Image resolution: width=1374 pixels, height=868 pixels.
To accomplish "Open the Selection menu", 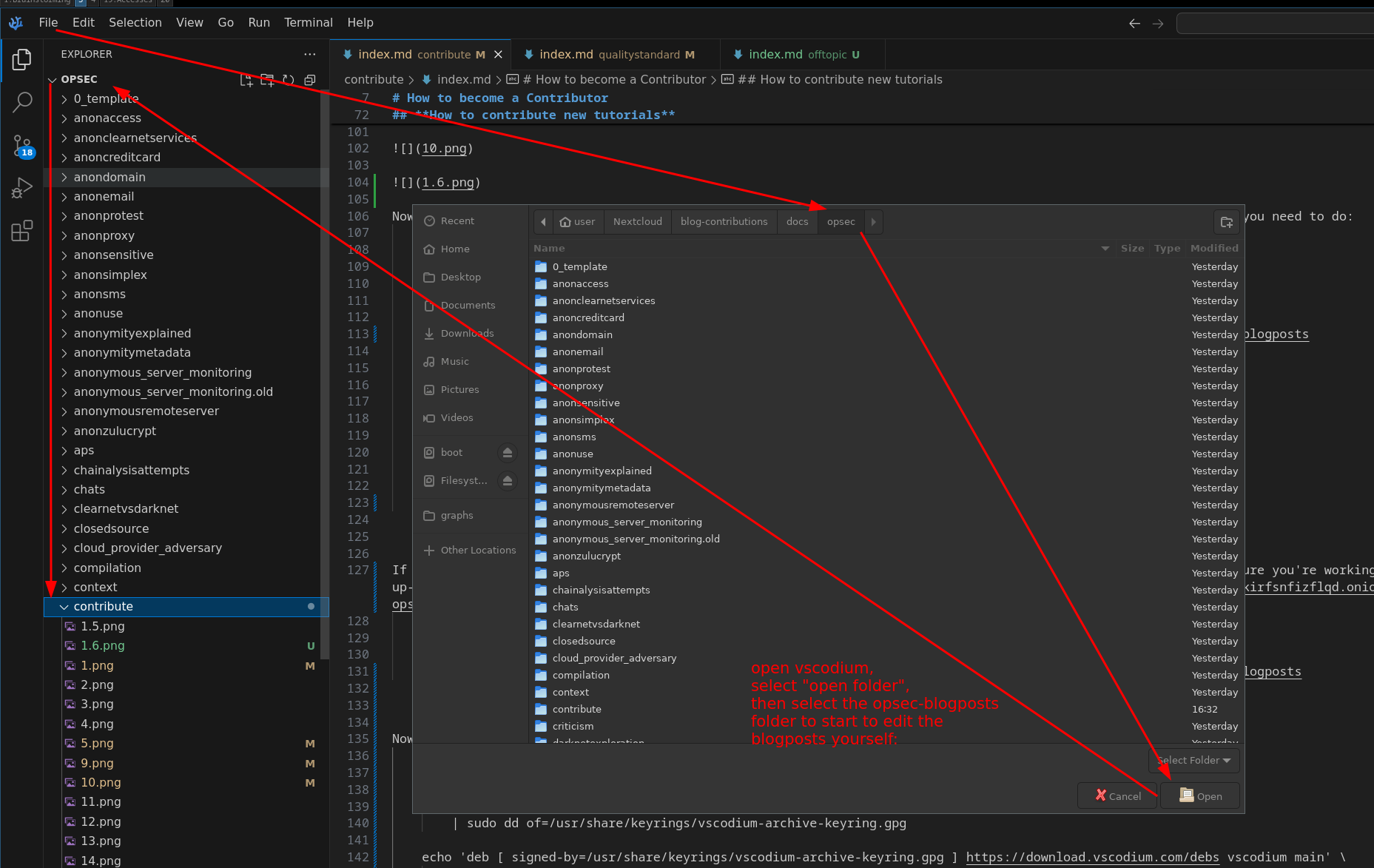I will 135,23.
